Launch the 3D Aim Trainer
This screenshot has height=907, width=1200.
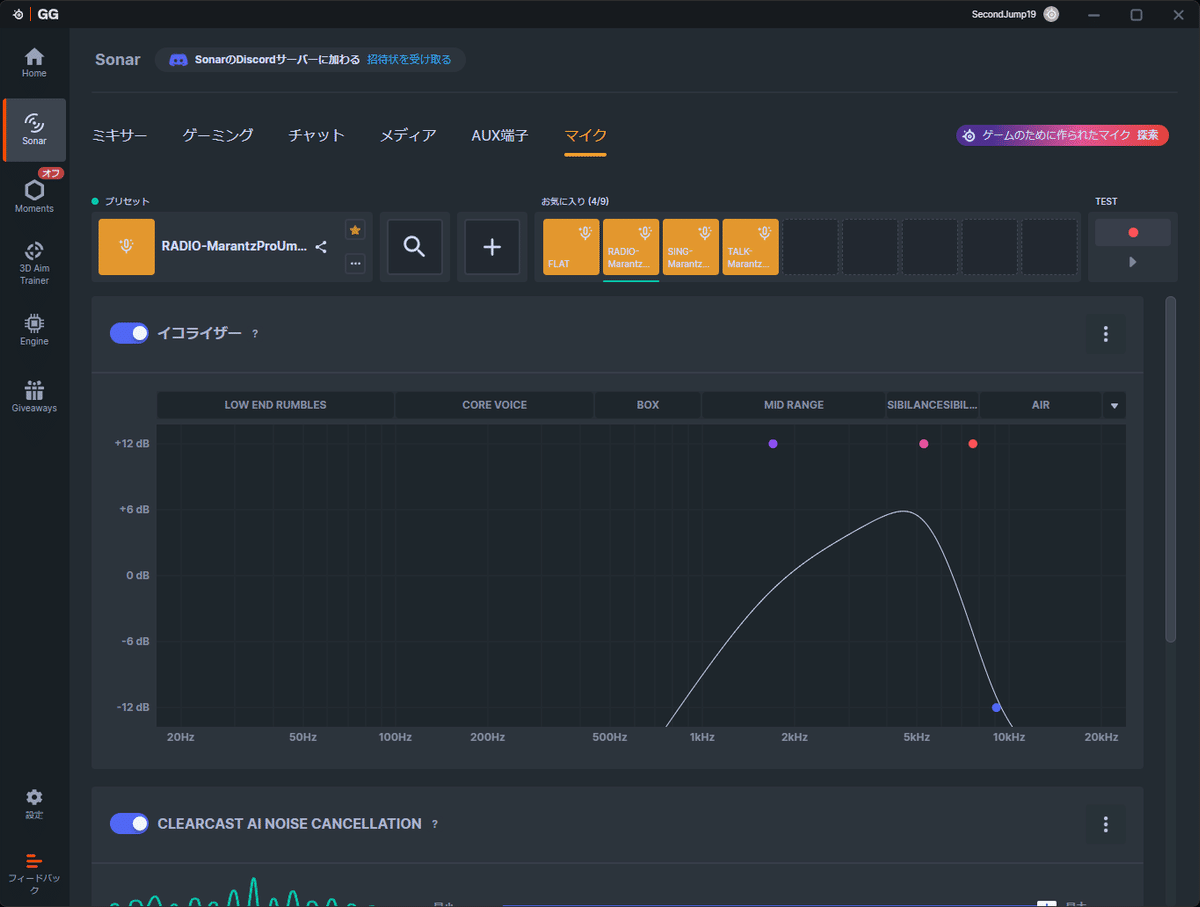click(x=34, y=262)
